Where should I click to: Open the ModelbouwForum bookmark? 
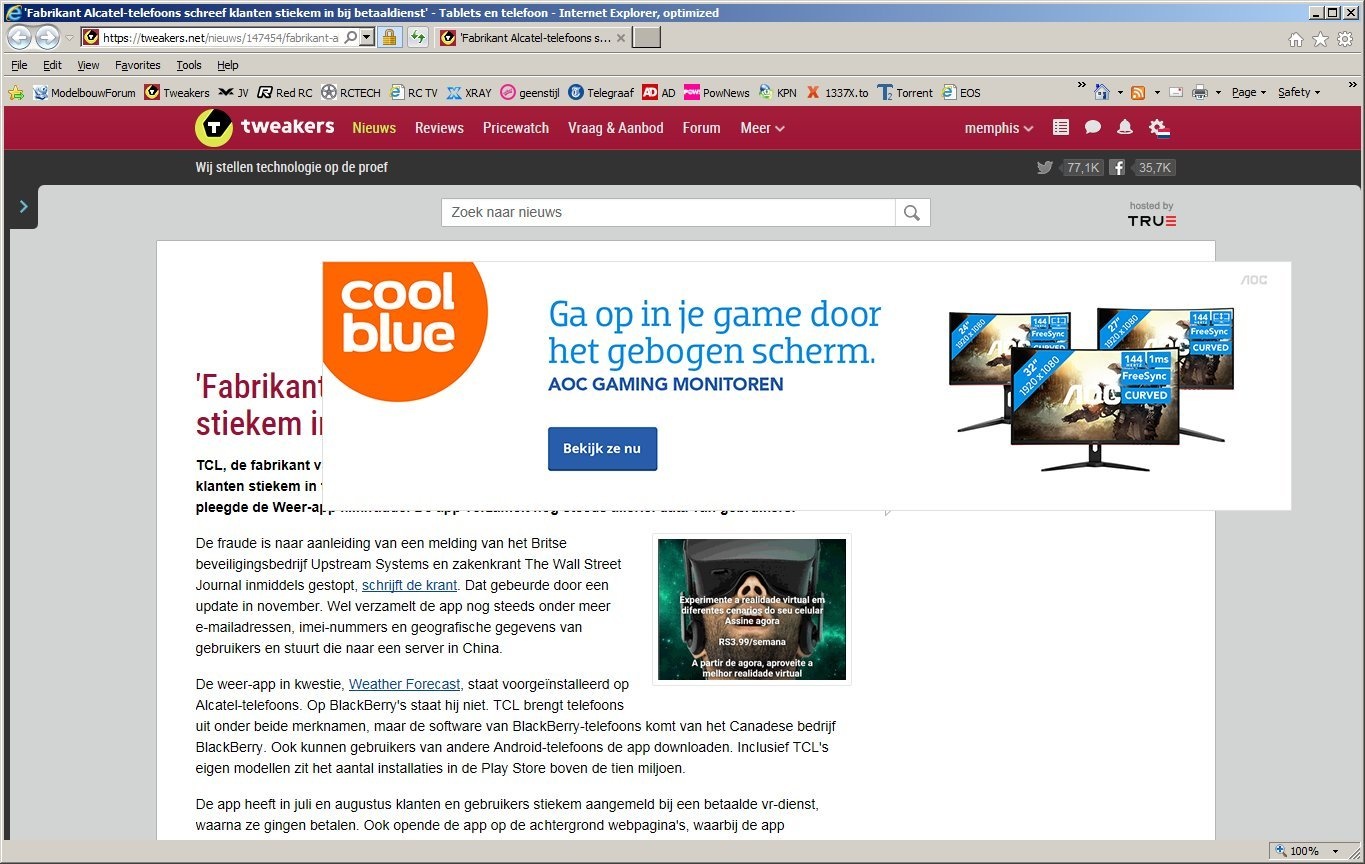point(84,93)
